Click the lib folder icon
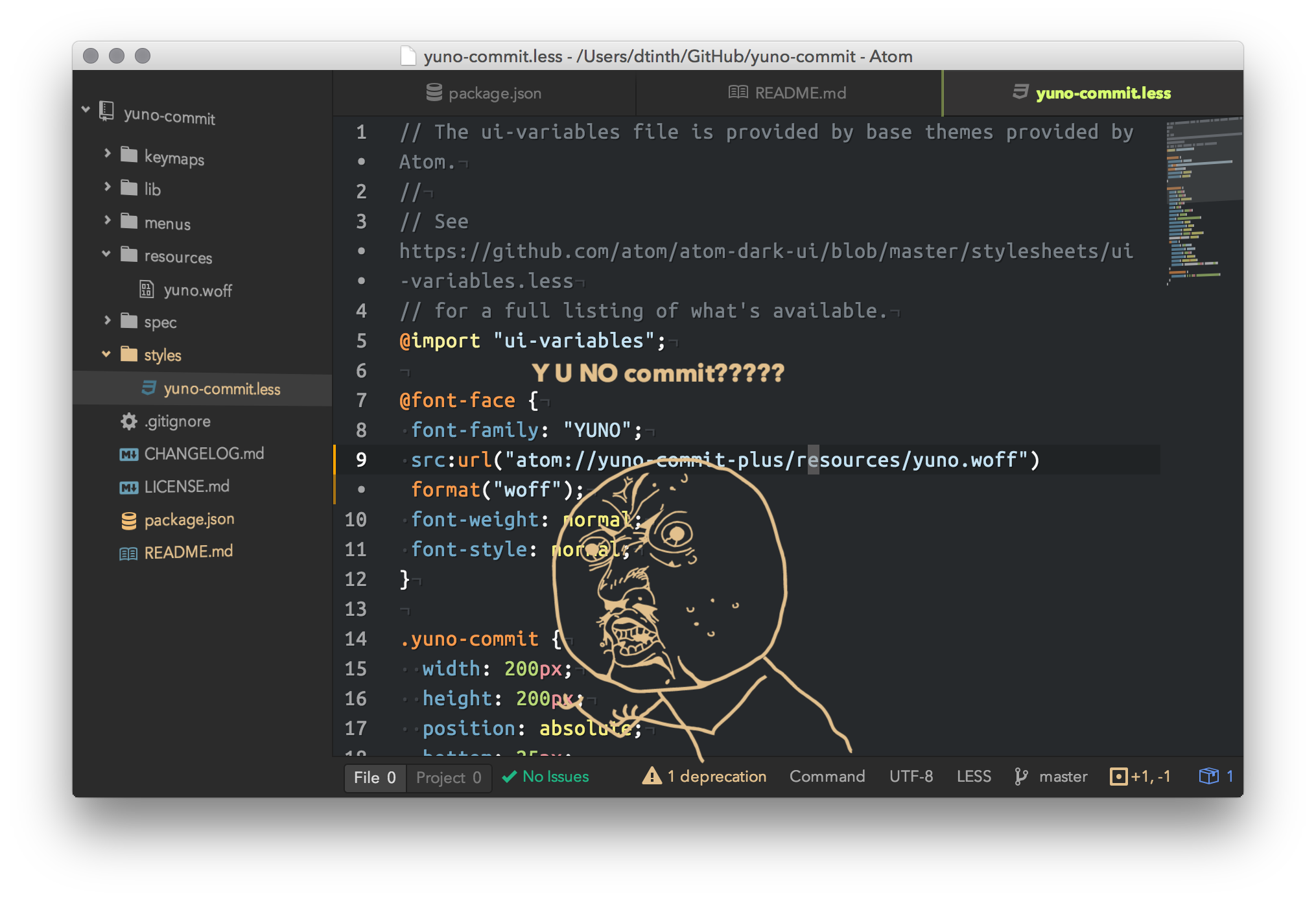This screenshot has height=901, width=1316. click(129, 188)
